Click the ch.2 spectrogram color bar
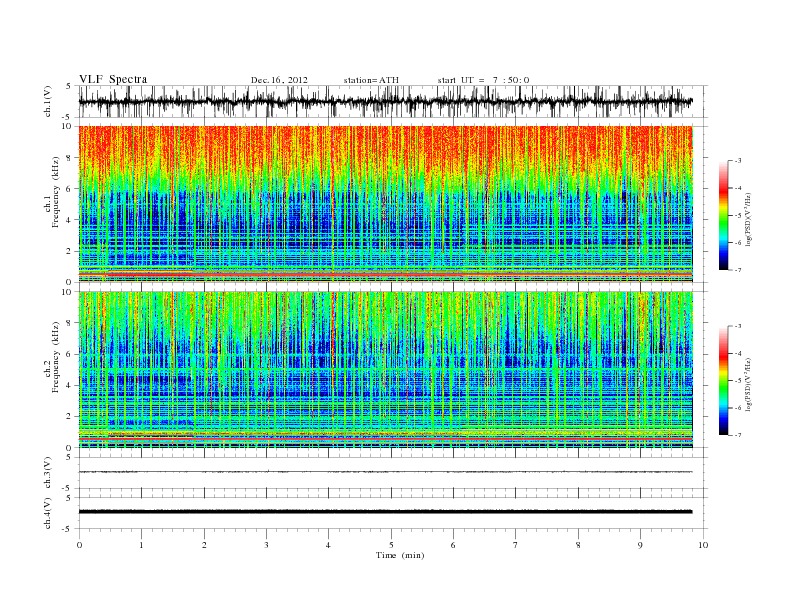 point(723,380)
